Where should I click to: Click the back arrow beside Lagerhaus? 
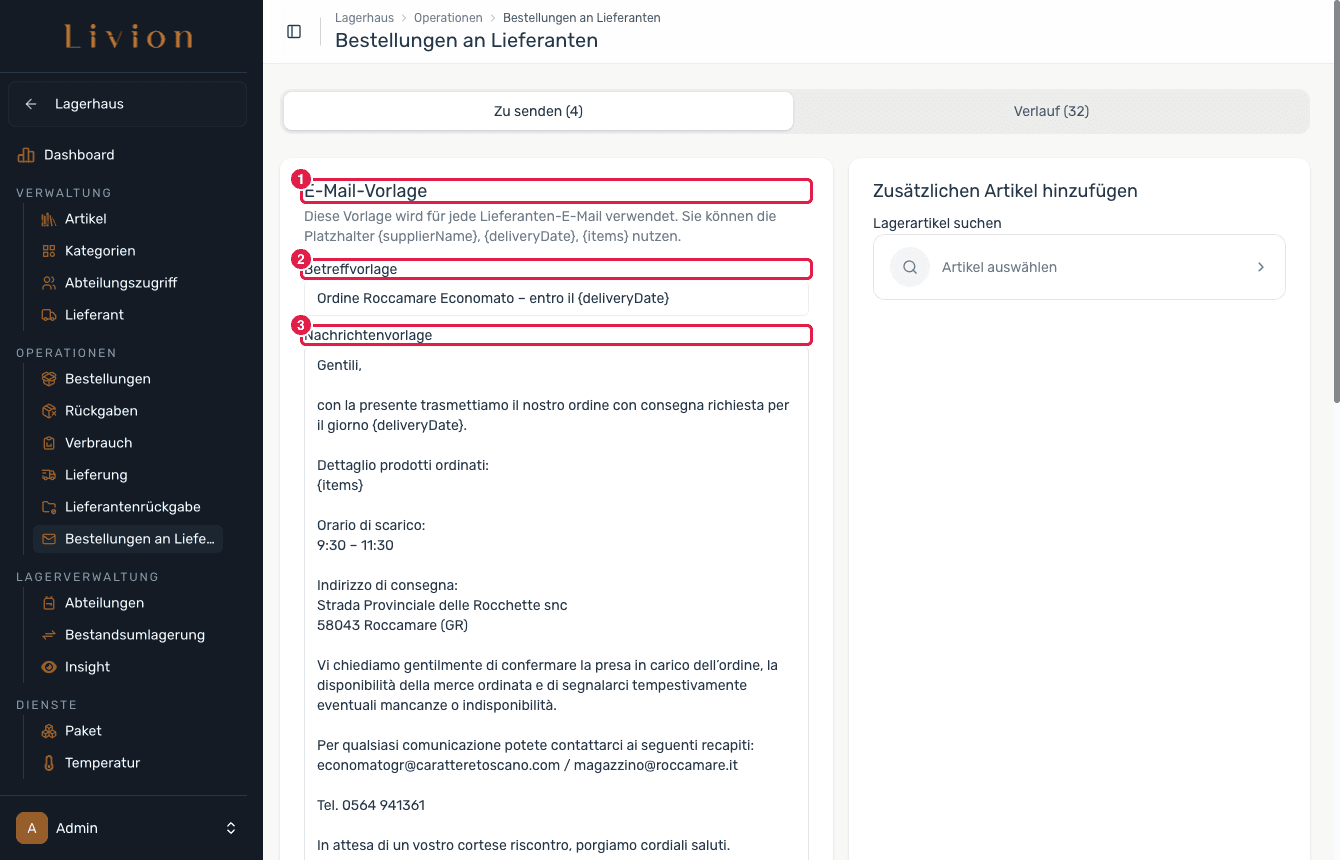click(31, 104)
